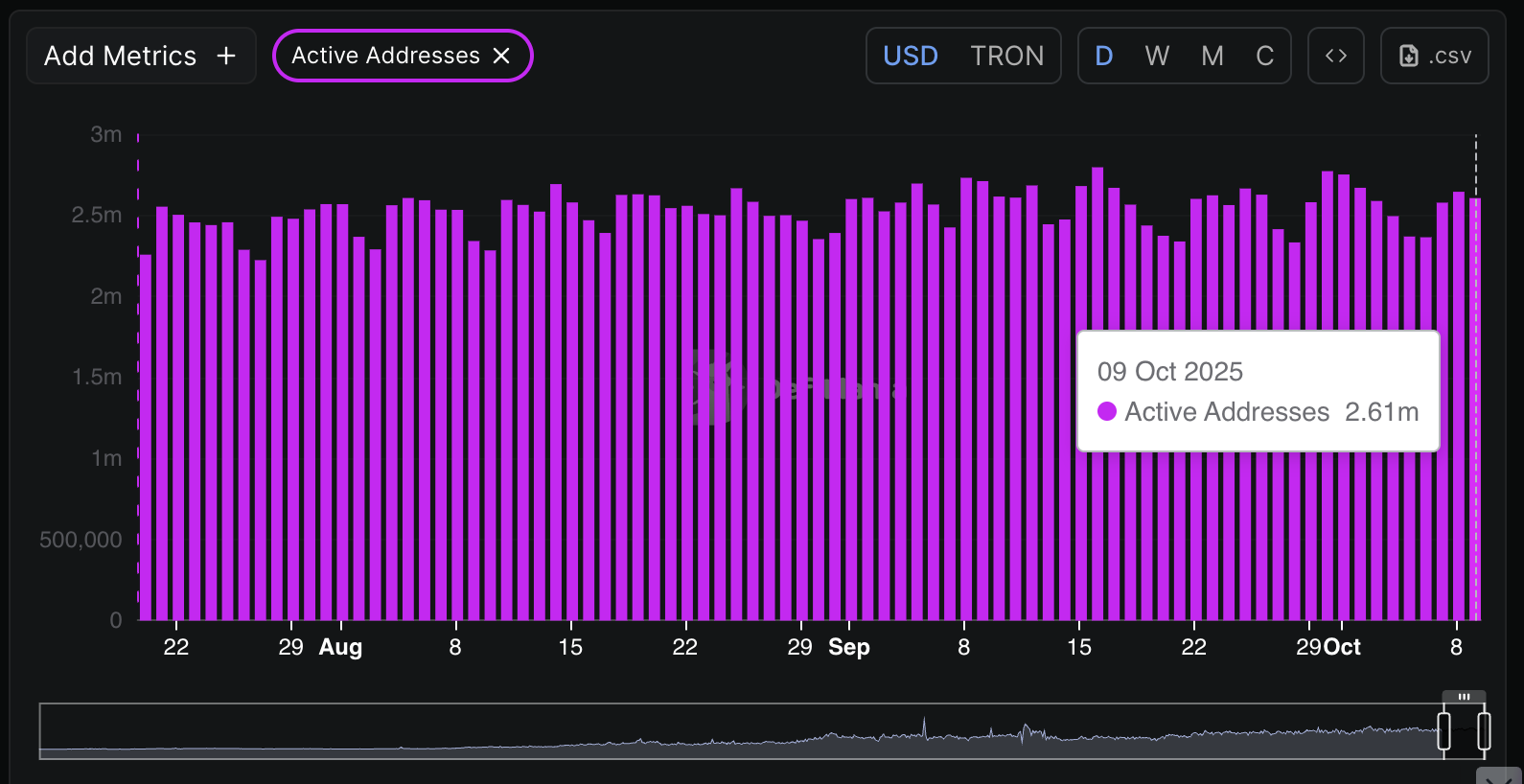Viewport: 1524px width, 784px height.
Task: Click the right handle of the range slider
Action: [1484, 732]
